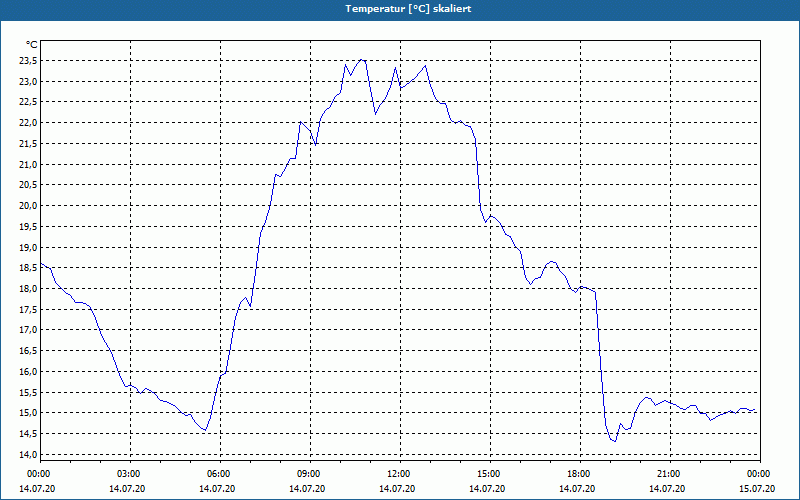The height and width of the screenshot is (500, 800).
Task: Select the 20,5 y-axis value
Action: (x=28, y=185)
